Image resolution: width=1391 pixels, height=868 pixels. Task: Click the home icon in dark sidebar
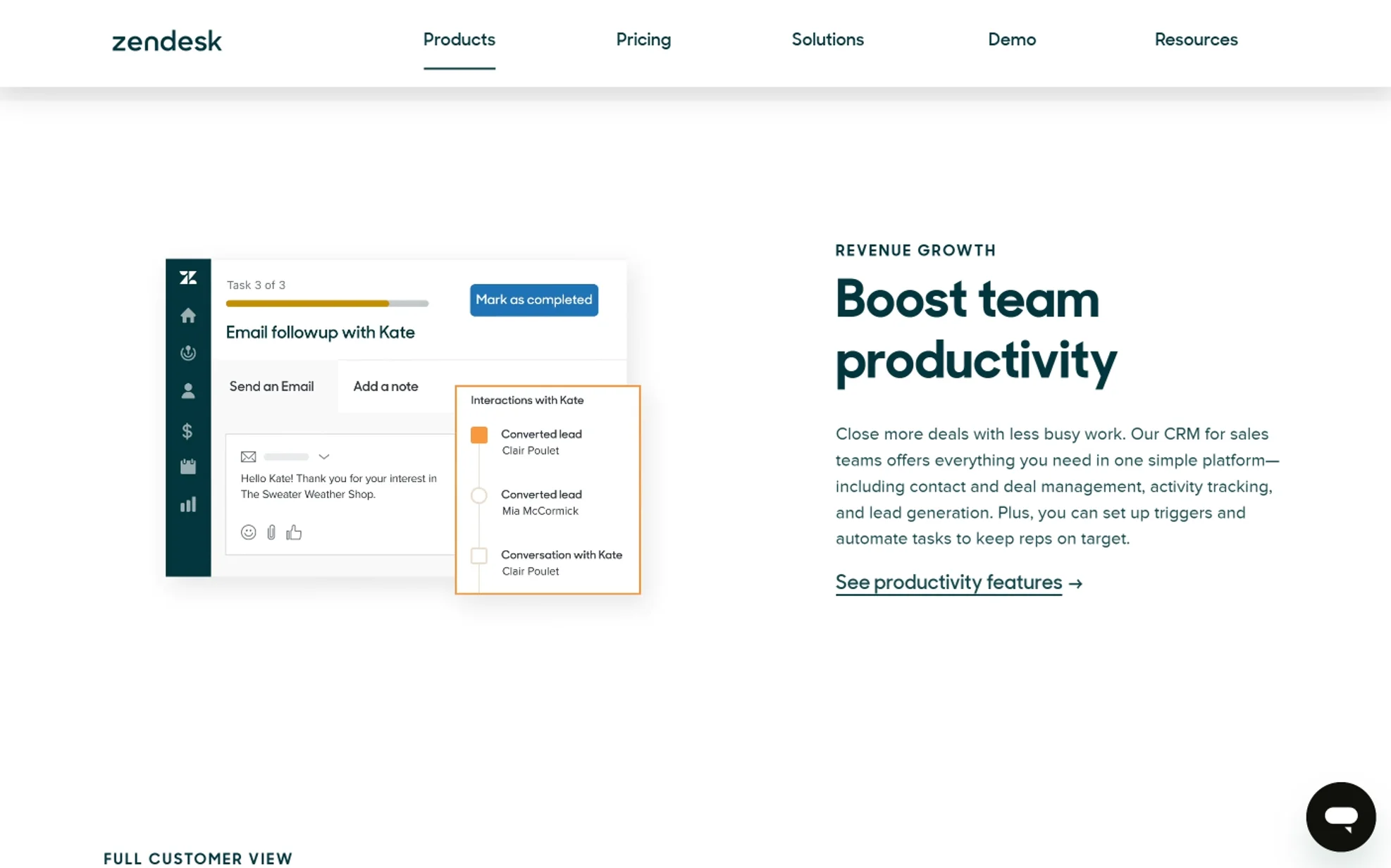[187, 316]
